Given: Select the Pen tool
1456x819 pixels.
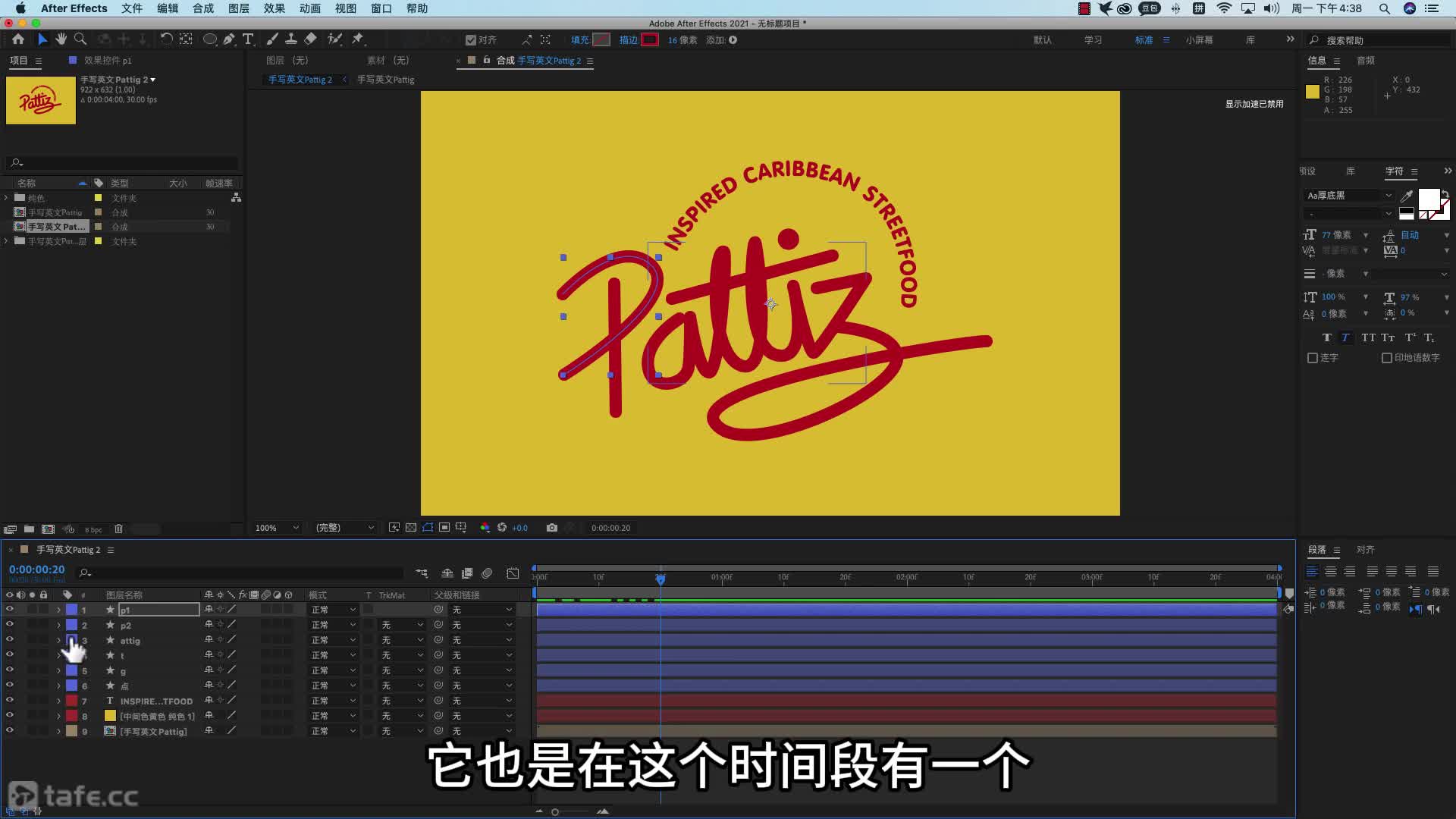Looking at the screenshot, I should 228,39.
